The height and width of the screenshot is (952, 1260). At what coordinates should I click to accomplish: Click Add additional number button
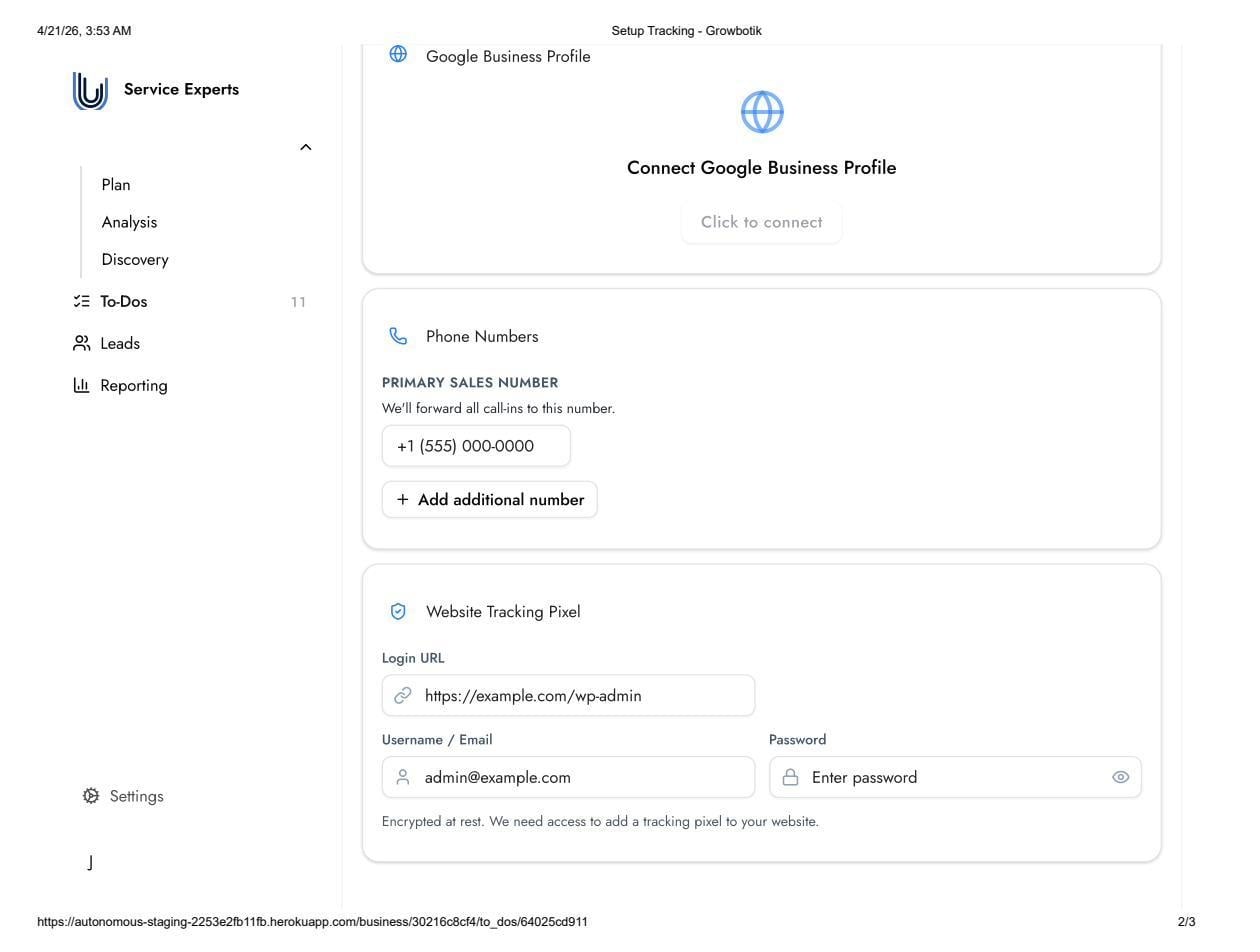point(490,499)
